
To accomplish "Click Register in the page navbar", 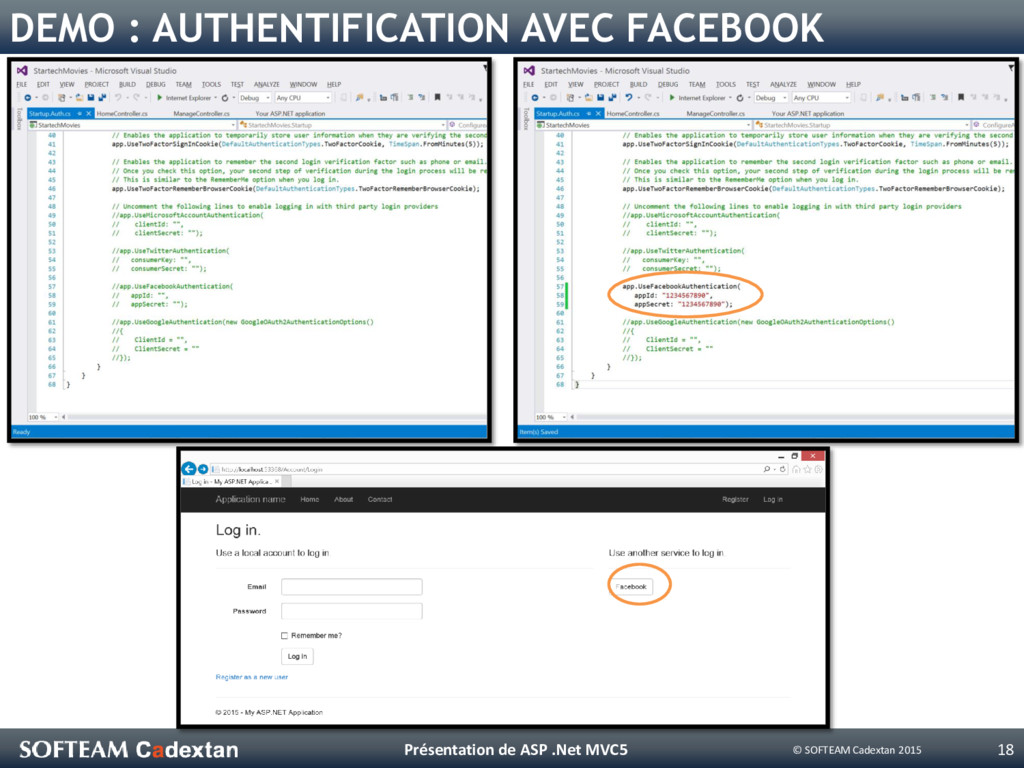I will [x=735, y=500].
